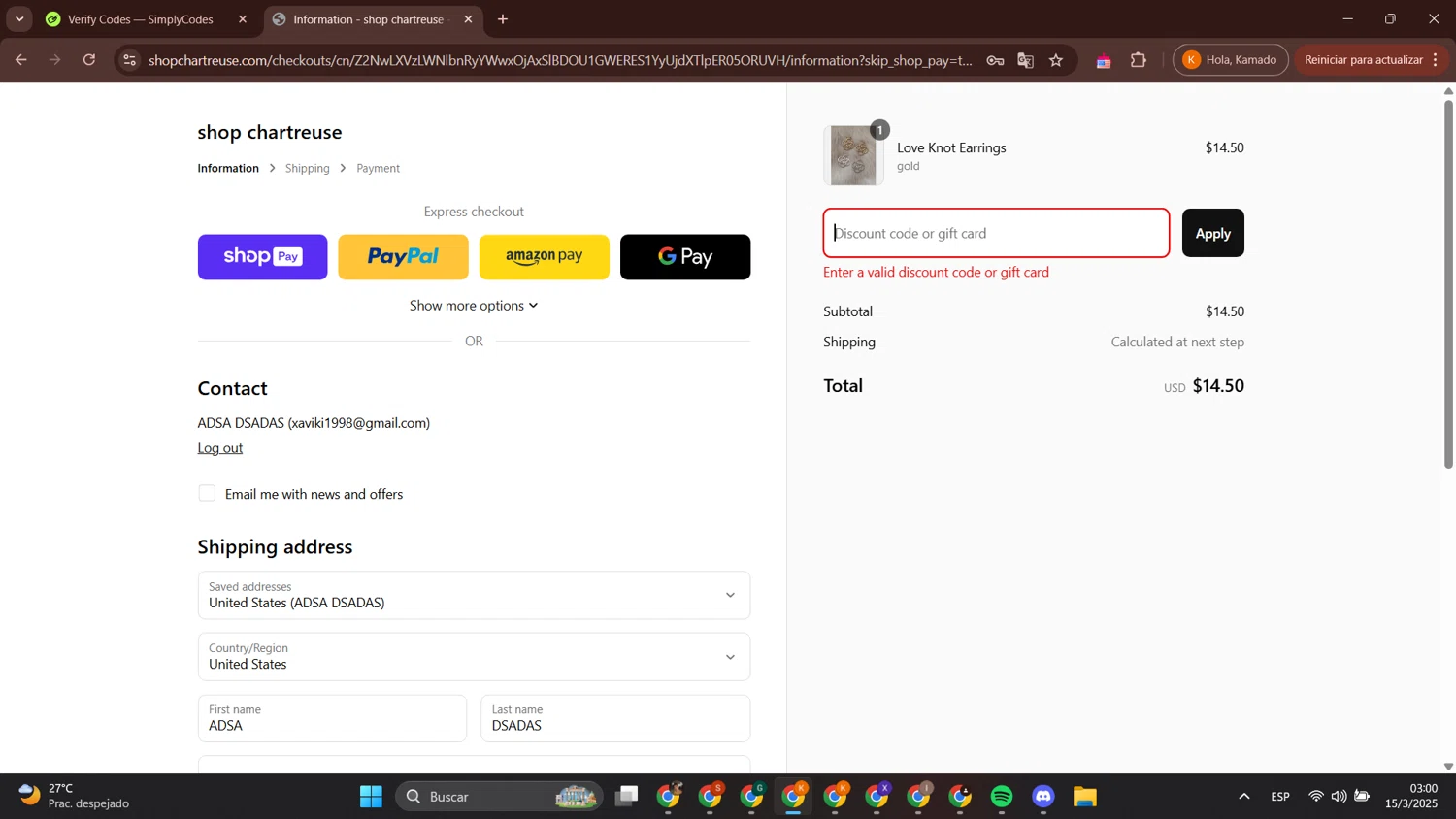This screenshot has width=1456, height=819.
Task: Open the Hola, Kamado profile button
Action: (x=1231, y=60)
